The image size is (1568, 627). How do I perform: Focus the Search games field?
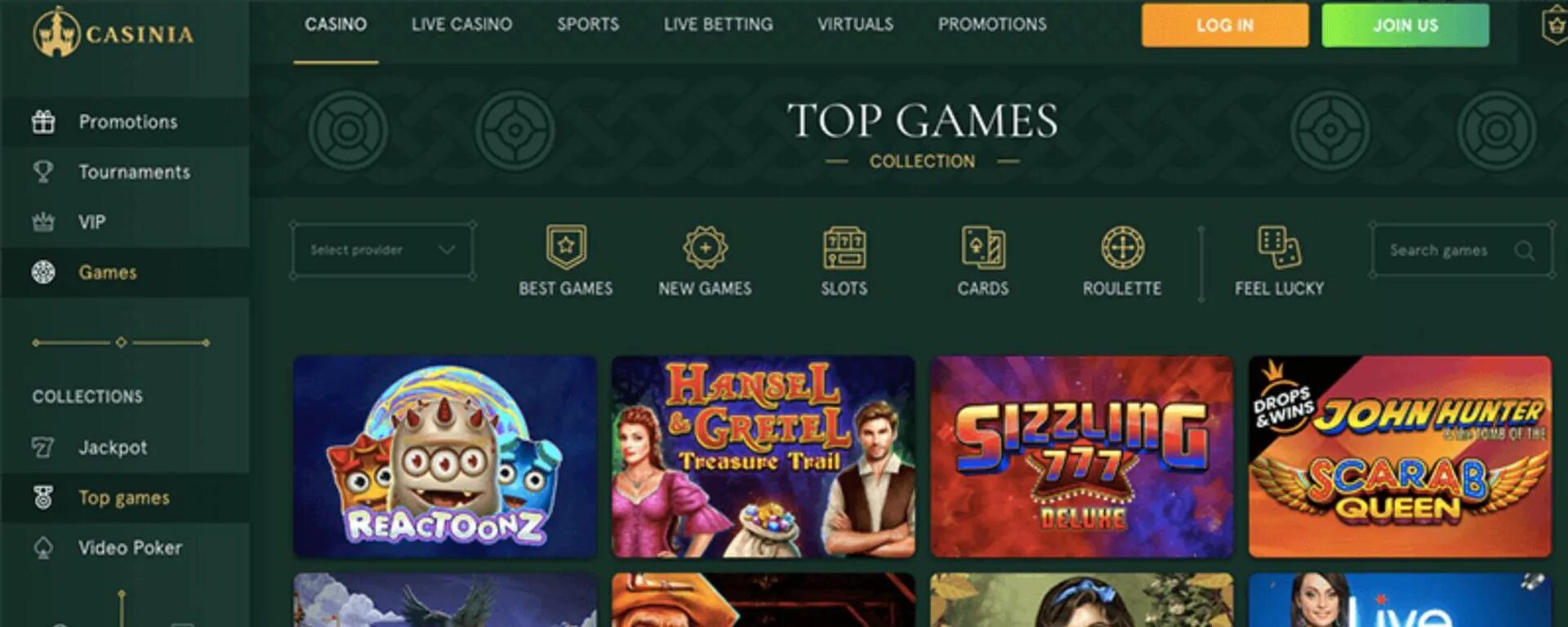(x=1462, y=251)
